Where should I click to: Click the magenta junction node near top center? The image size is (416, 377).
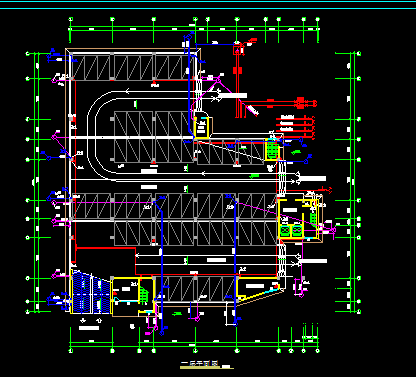pyautogui.click(x=218, y=80)
